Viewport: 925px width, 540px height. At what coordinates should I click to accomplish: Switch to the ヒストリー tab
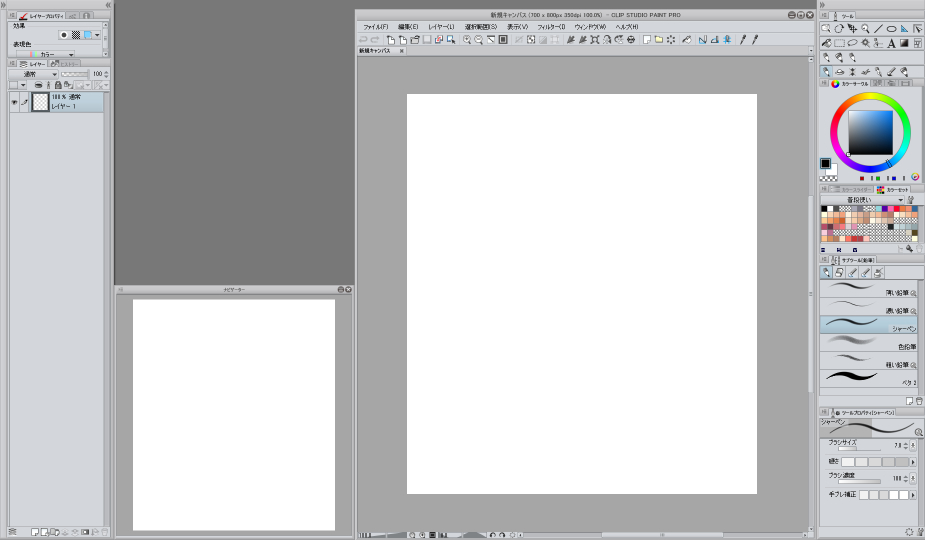(64, 64)
